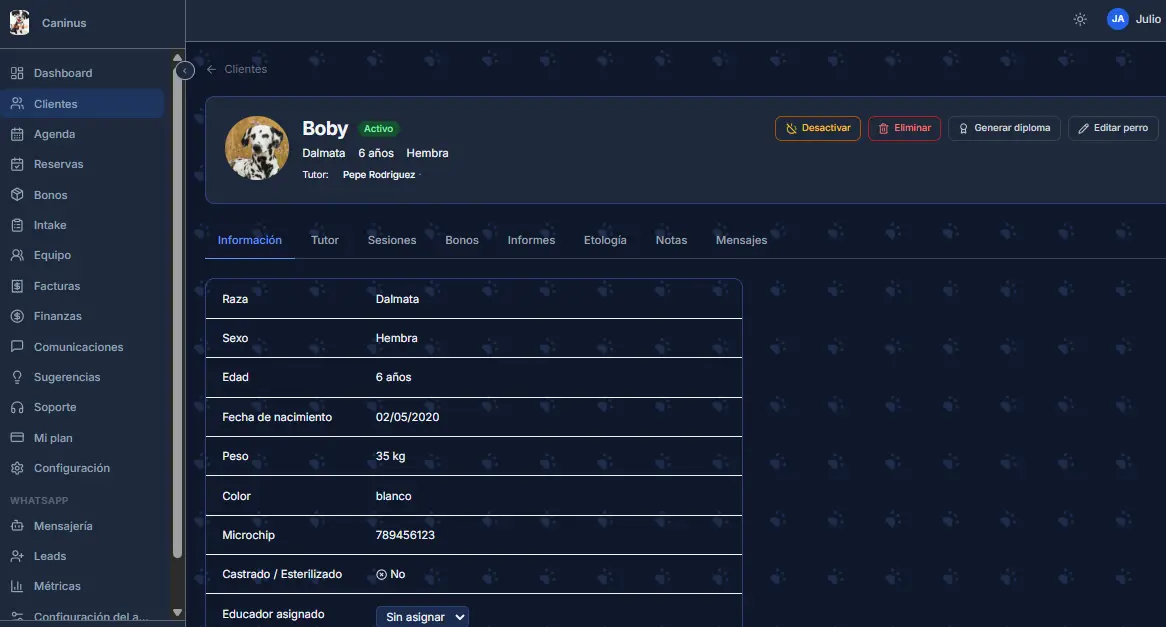Click the color value blanco
This screenshot has height=627, width=1166.
coord(393,496)
